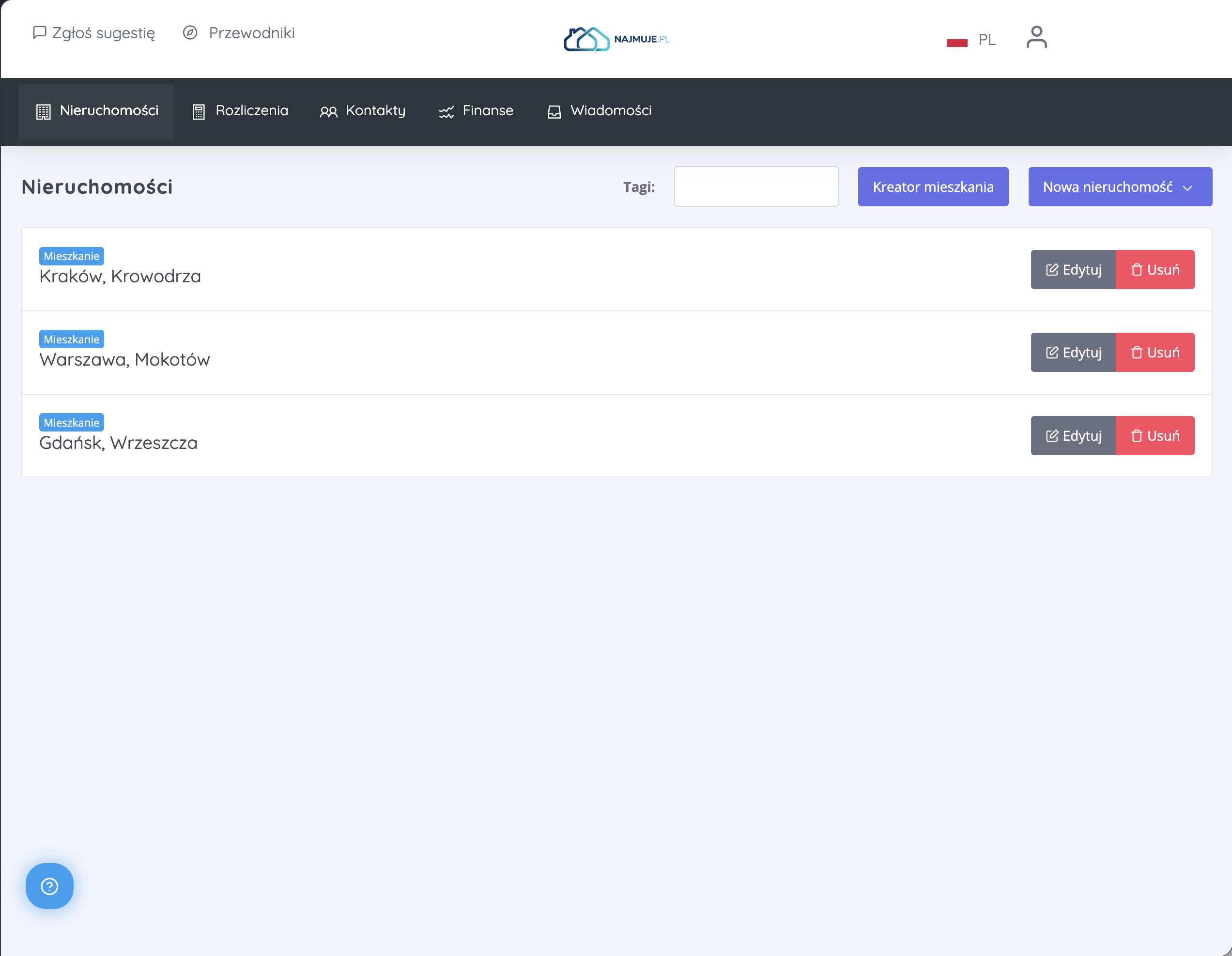Image resolution: width=1232 pixels, height=956 pixels.
Task: Select the Wiadomości tab
Action: (599, 111)
